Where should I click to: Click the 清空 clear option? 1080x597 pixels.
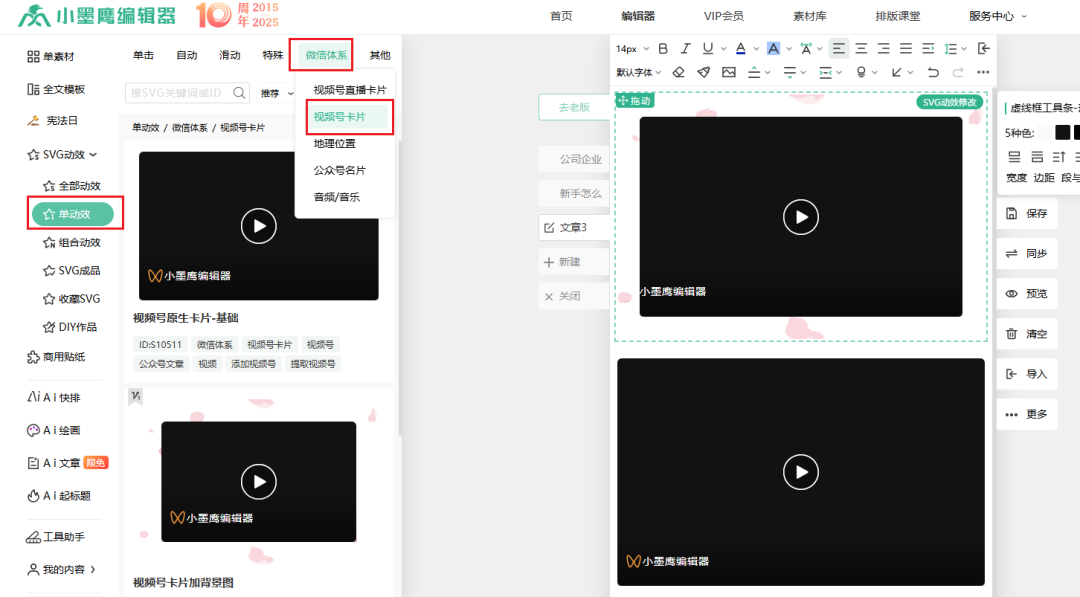1026,333
